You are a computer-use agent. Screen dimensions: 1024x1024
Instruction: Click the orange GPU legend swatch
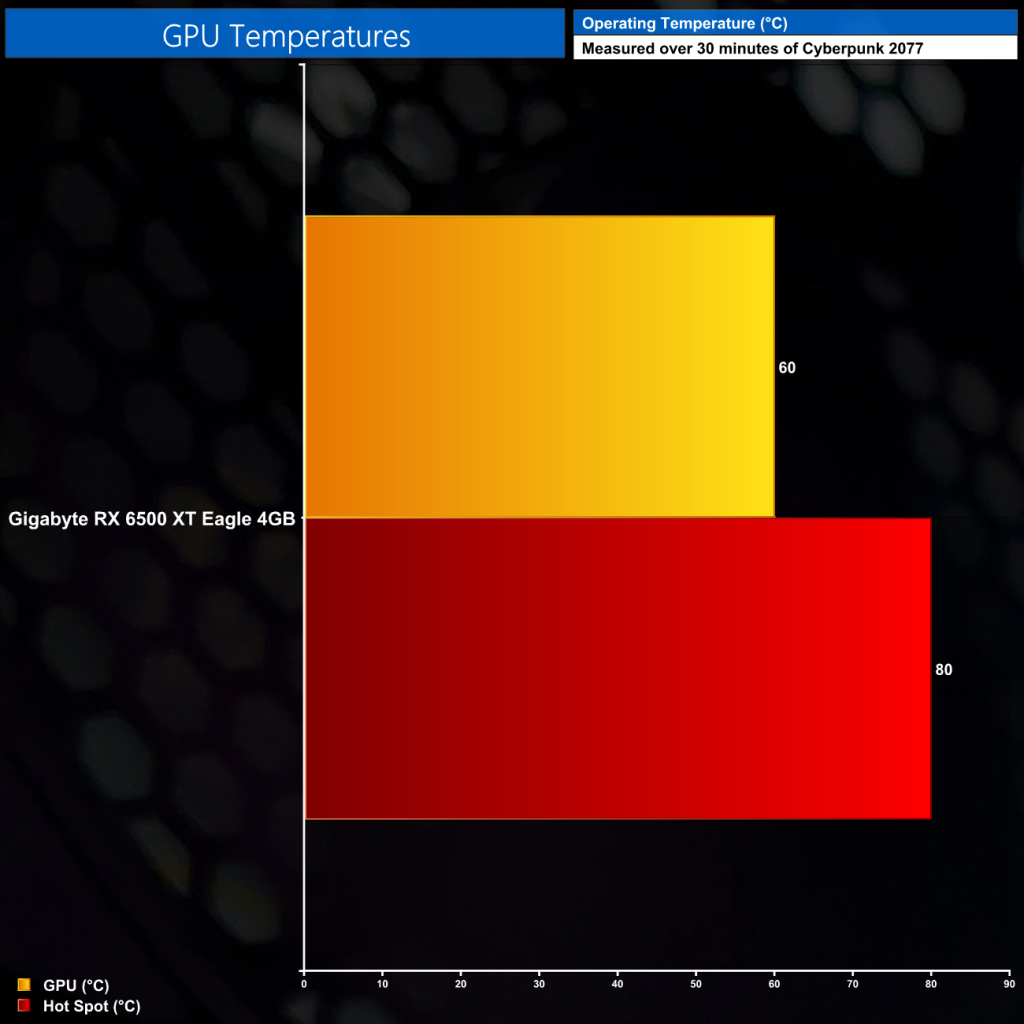[x=24, y=984]
